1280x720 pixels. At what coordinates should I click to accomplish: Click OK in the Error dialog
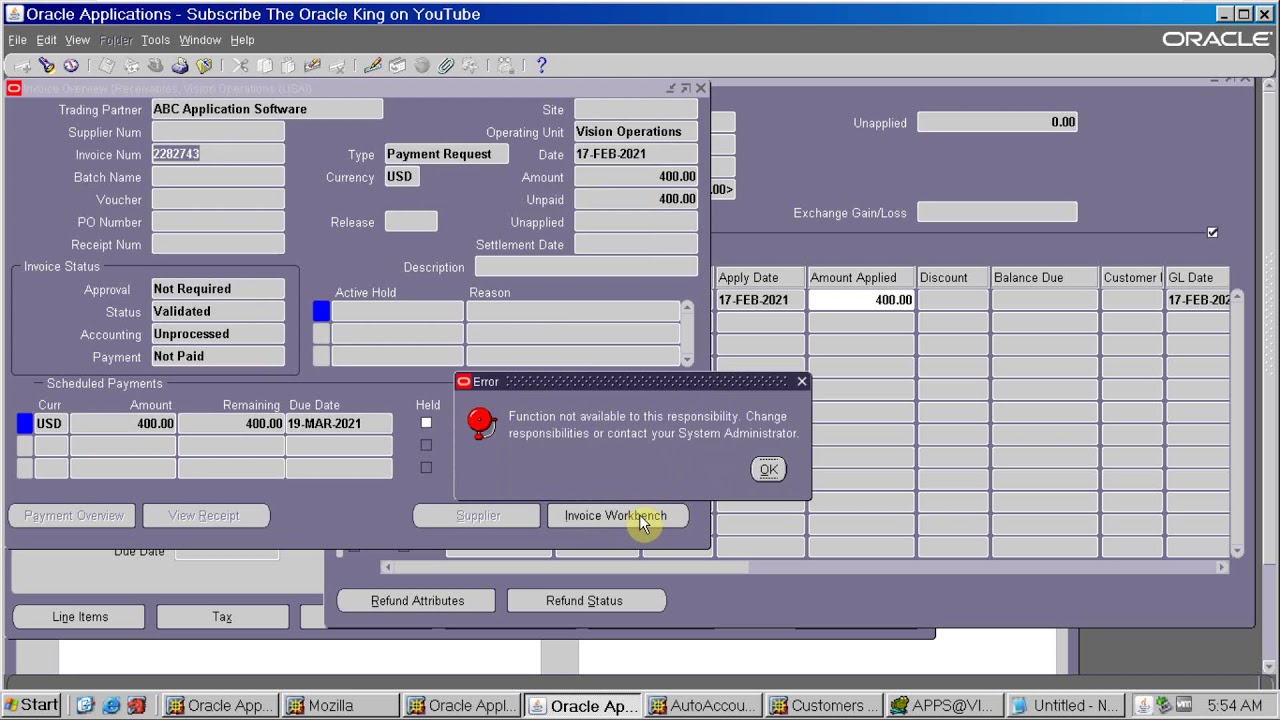click(768, 470)
